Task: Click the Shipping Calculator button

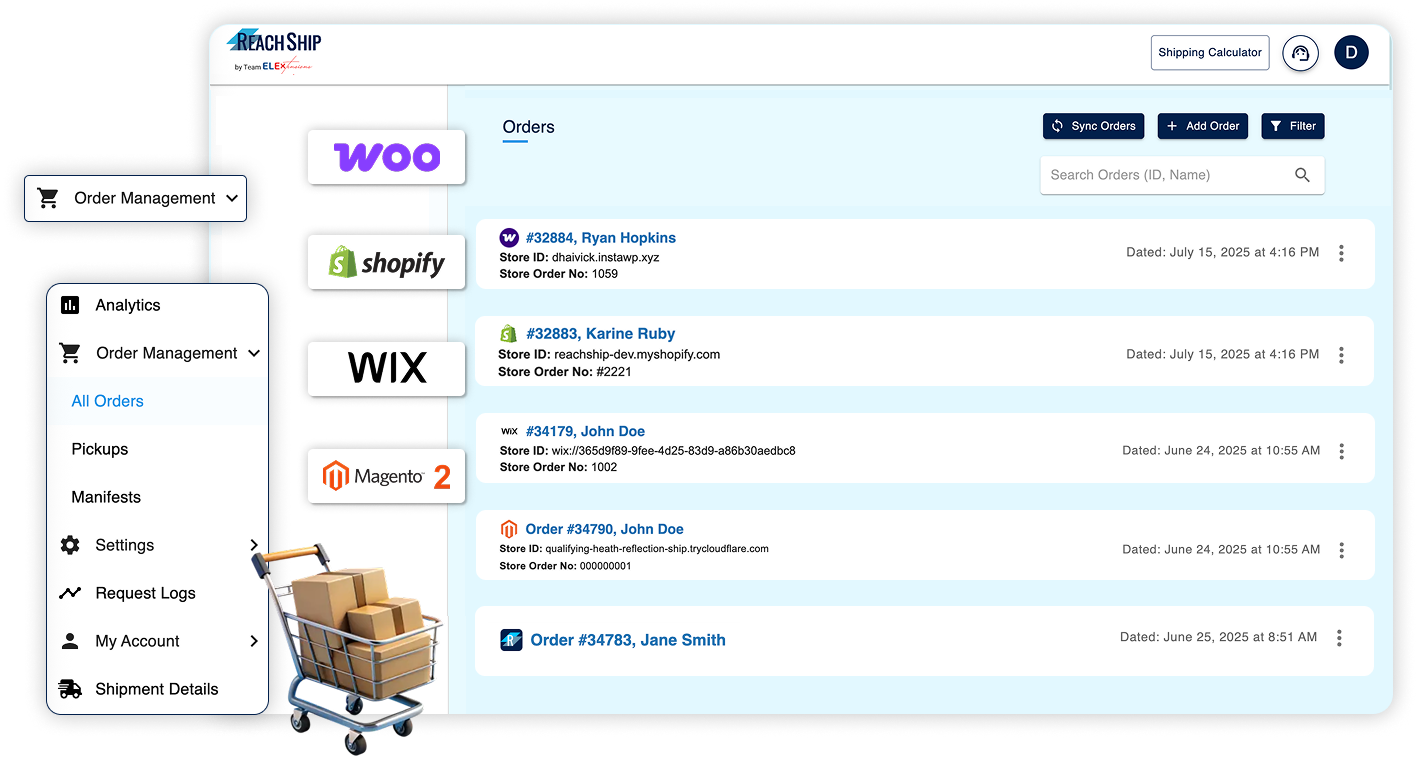Action: point(1210,53)
